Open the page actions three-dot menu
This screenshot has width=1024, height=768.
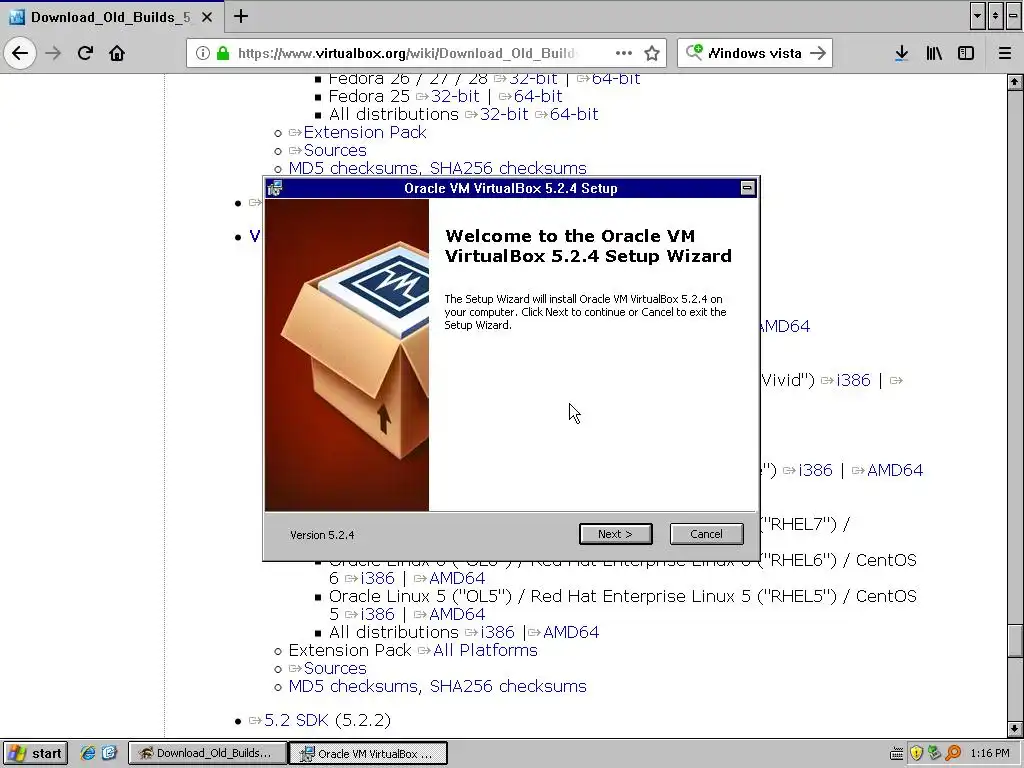pos(624,53)
